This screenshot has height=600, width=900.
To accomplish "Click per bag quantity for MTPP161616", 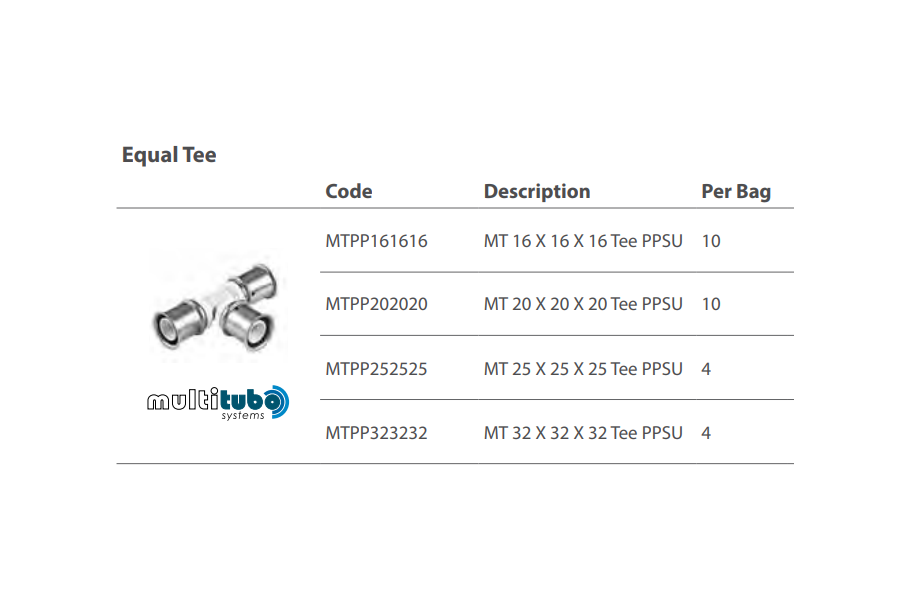I will [x=711, y=241].
